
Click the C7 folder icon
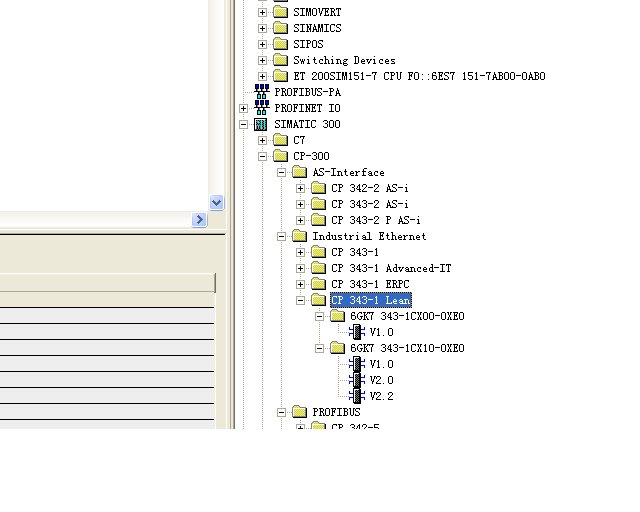[280, 140]
